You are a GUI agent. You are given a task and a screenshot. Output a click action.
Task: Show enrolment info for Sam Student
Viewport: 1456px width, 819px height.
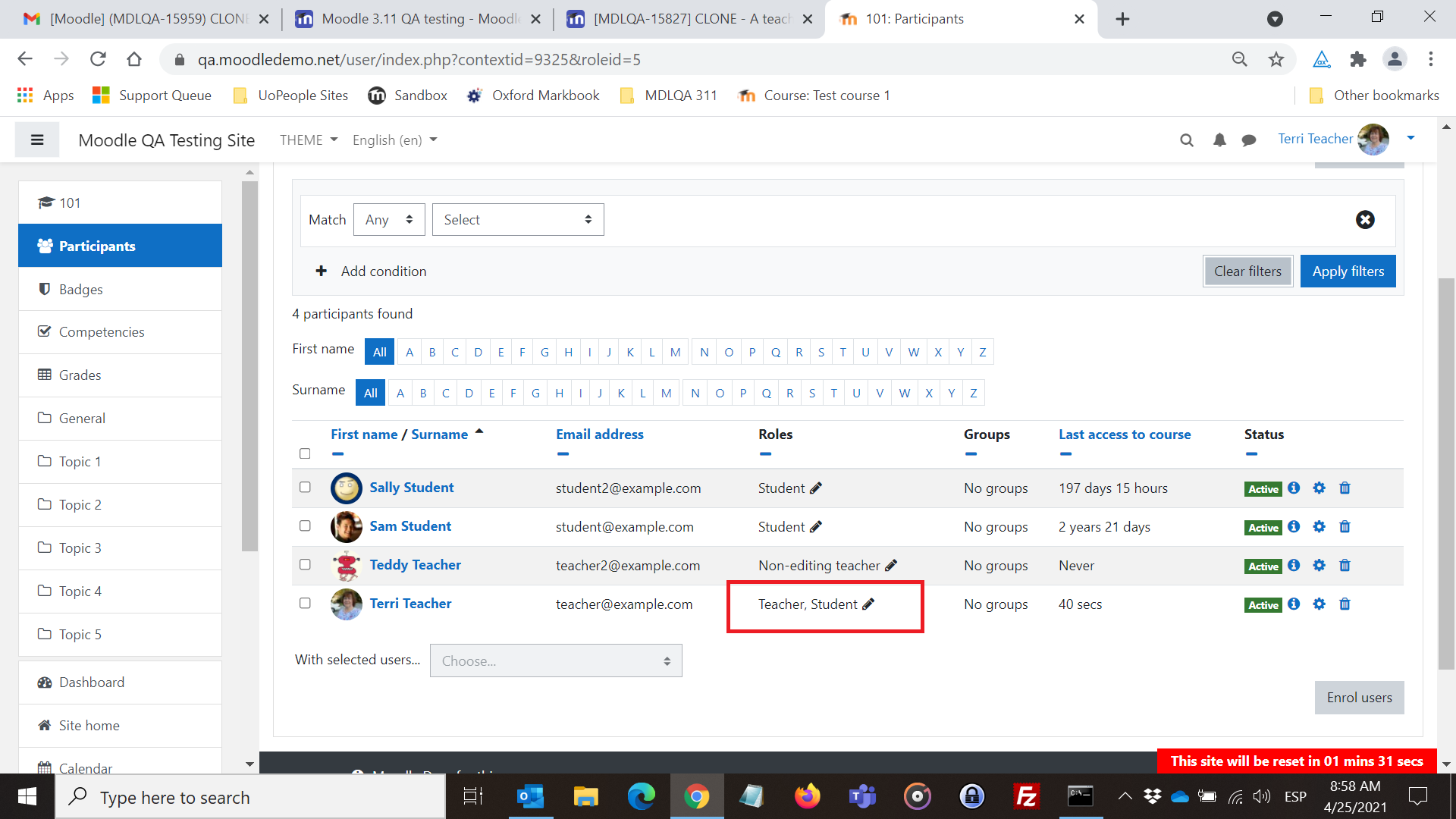click(x=1294, y=527)
